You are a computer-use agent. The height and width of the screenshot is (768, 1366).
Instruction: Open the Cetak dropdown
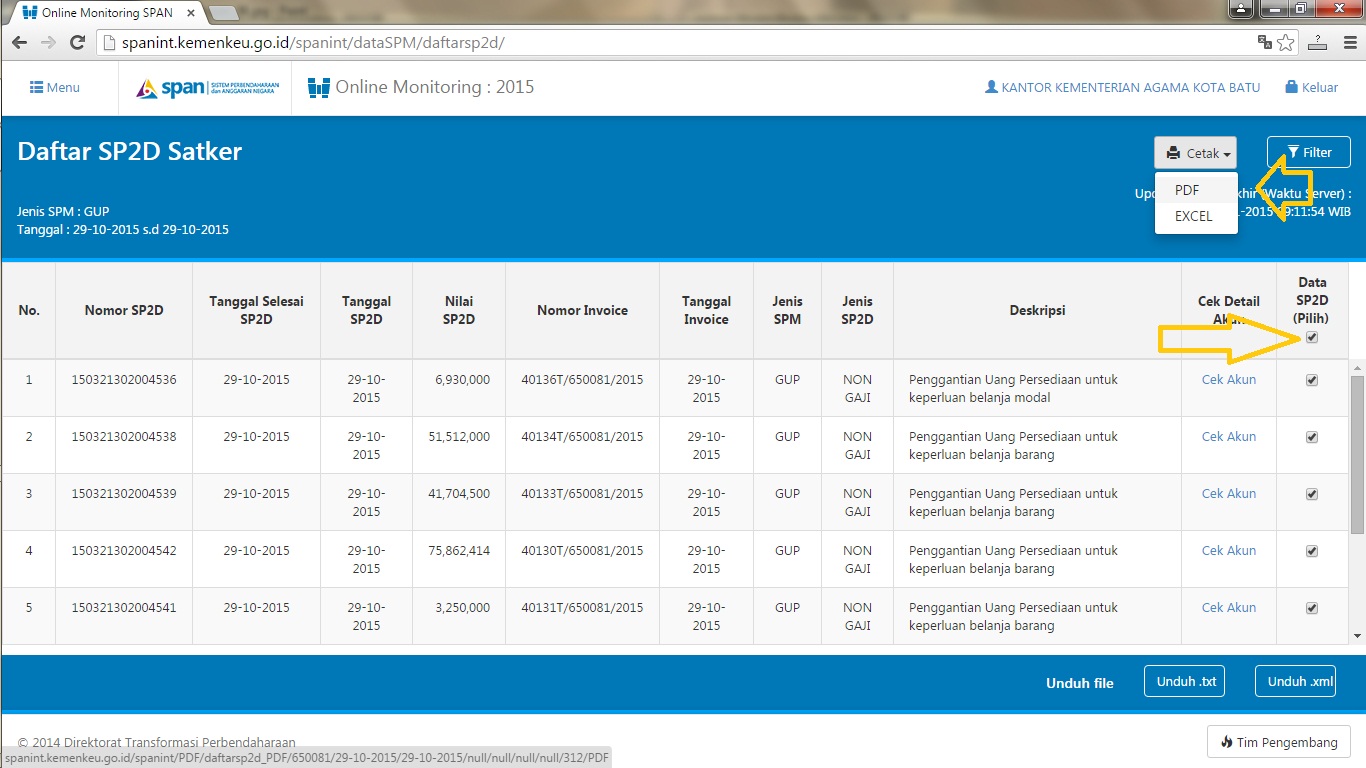point(1195,153)
